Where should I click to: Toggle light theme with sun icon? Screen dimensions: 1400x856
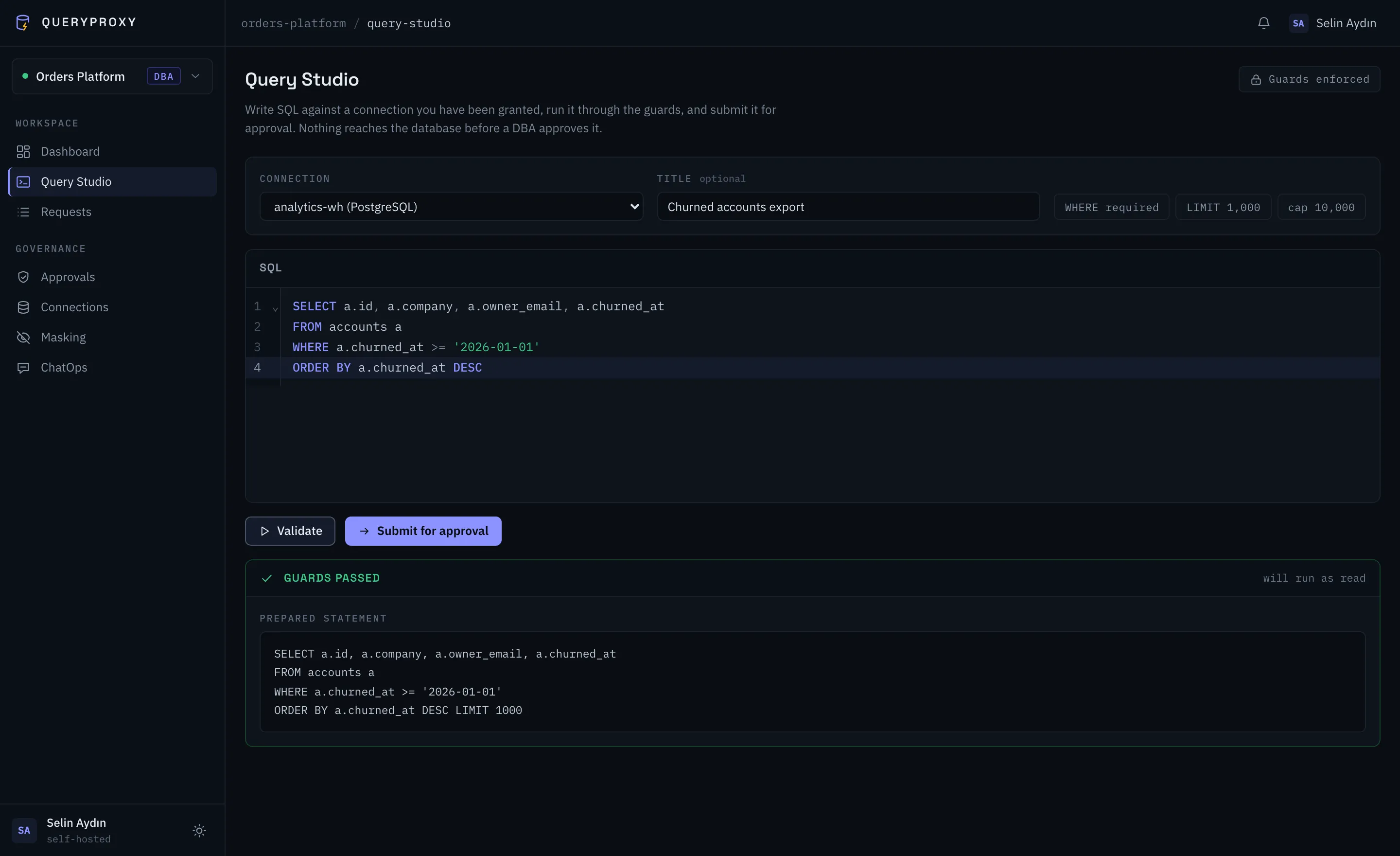click(x=199, y=830)
